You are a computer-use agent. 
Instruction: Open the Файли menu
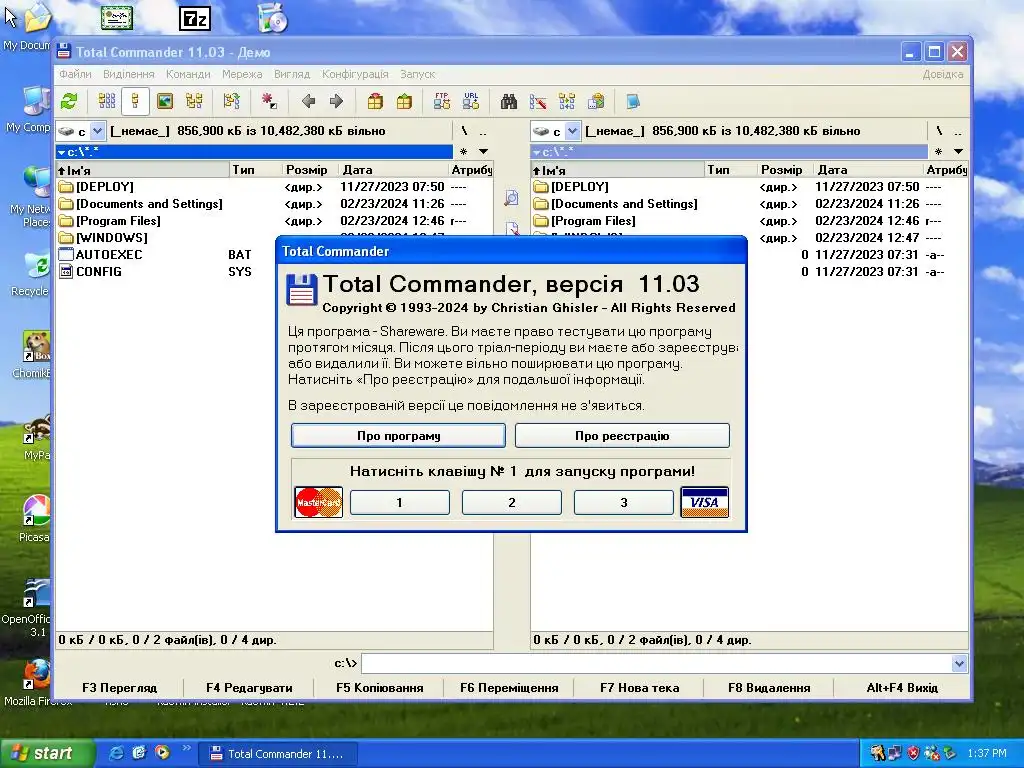click(75, 74)
